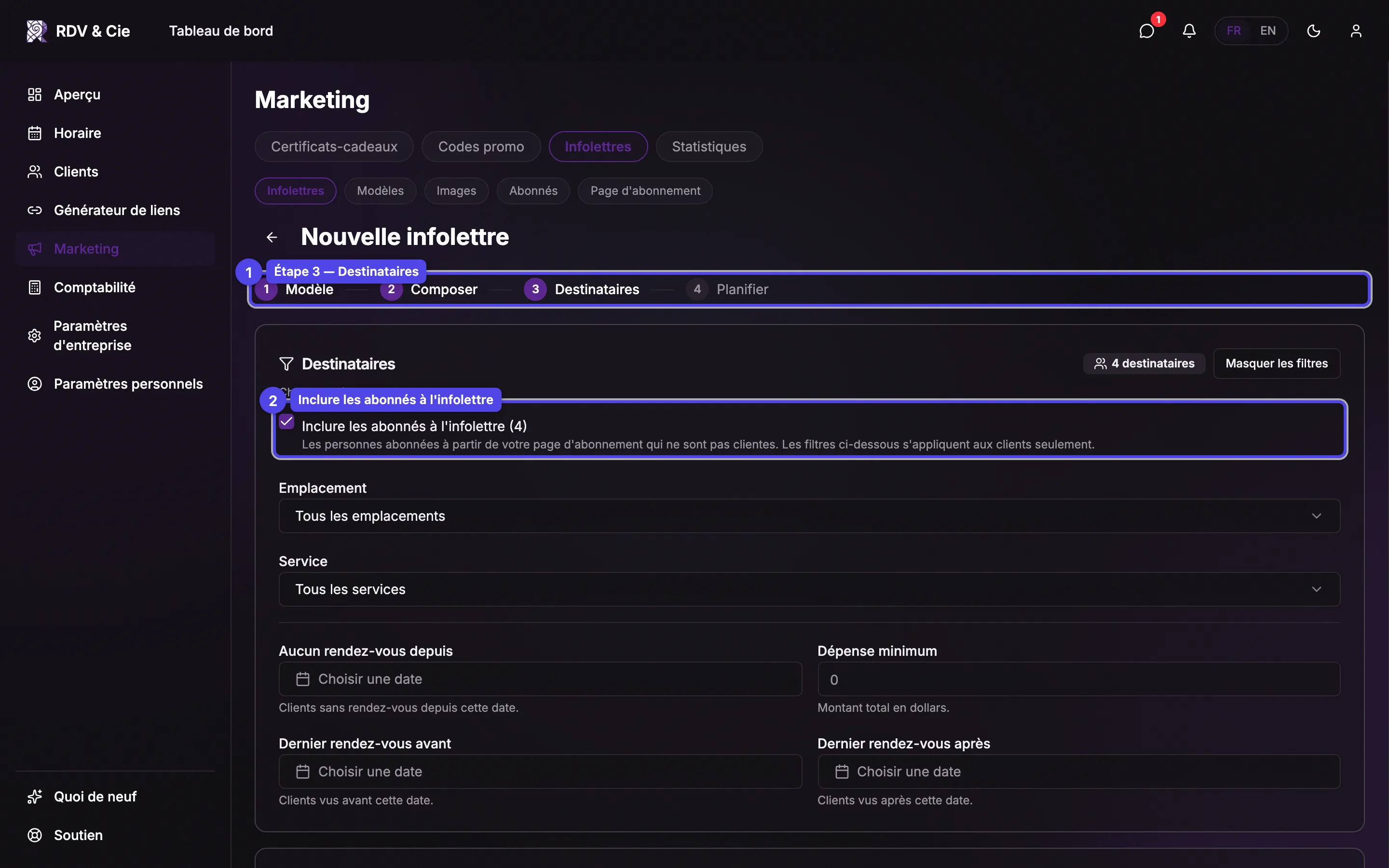Click Masquer les filtres button

(x=1277, y=364)
